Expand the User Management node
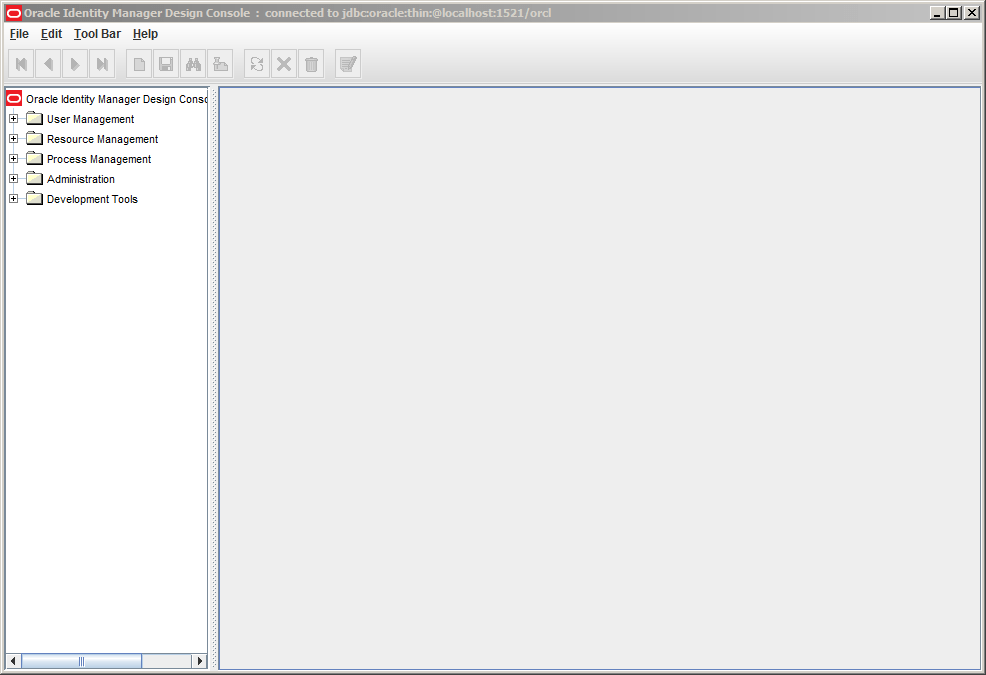This screenshot has height=675, width=986. [13, 118]
